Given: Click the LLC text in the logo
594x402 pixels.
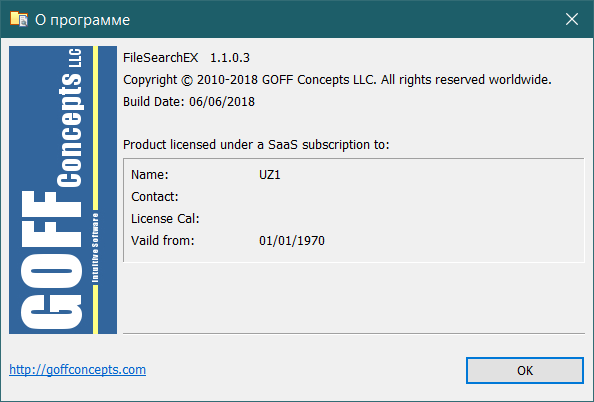Looking at the screenshot, I should (x=75, y=58).
